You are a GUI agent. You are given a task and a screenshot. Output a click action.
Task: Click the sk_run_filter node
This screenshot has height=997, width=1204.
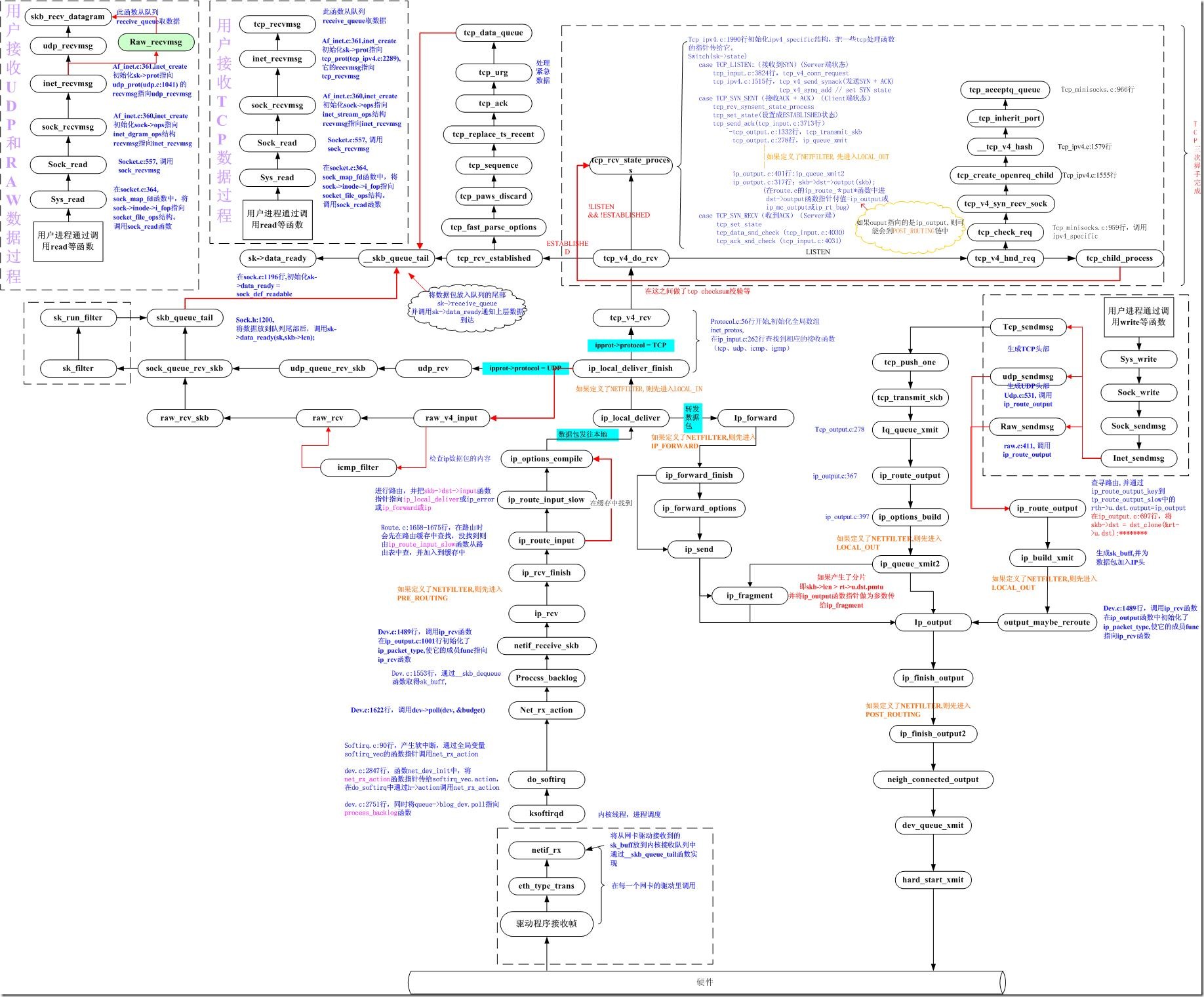pos(78,318)
